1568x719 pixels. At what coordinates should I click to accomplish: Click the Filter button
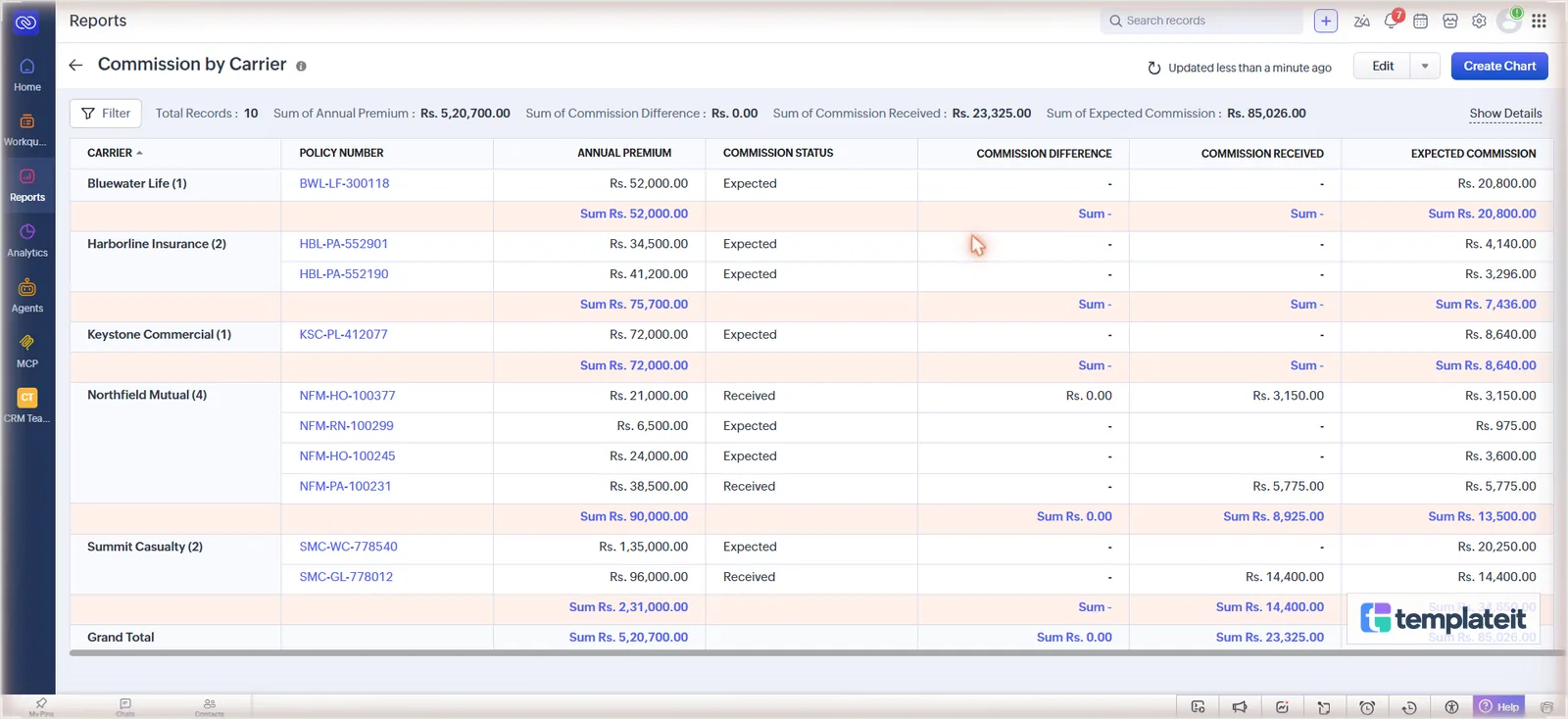[106, 114]
